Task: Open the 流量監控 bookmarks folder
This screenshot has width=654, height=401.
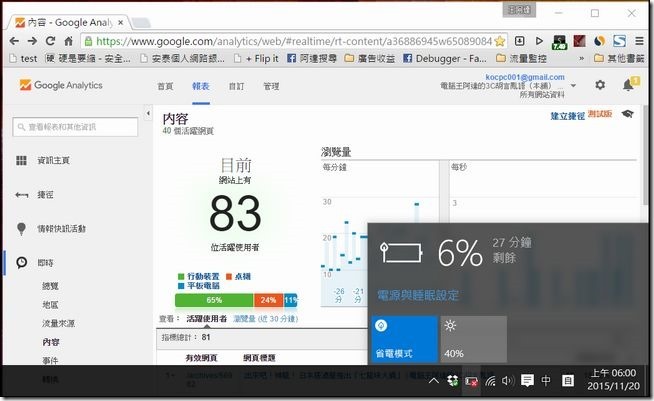Action: (x=521, y=58)
